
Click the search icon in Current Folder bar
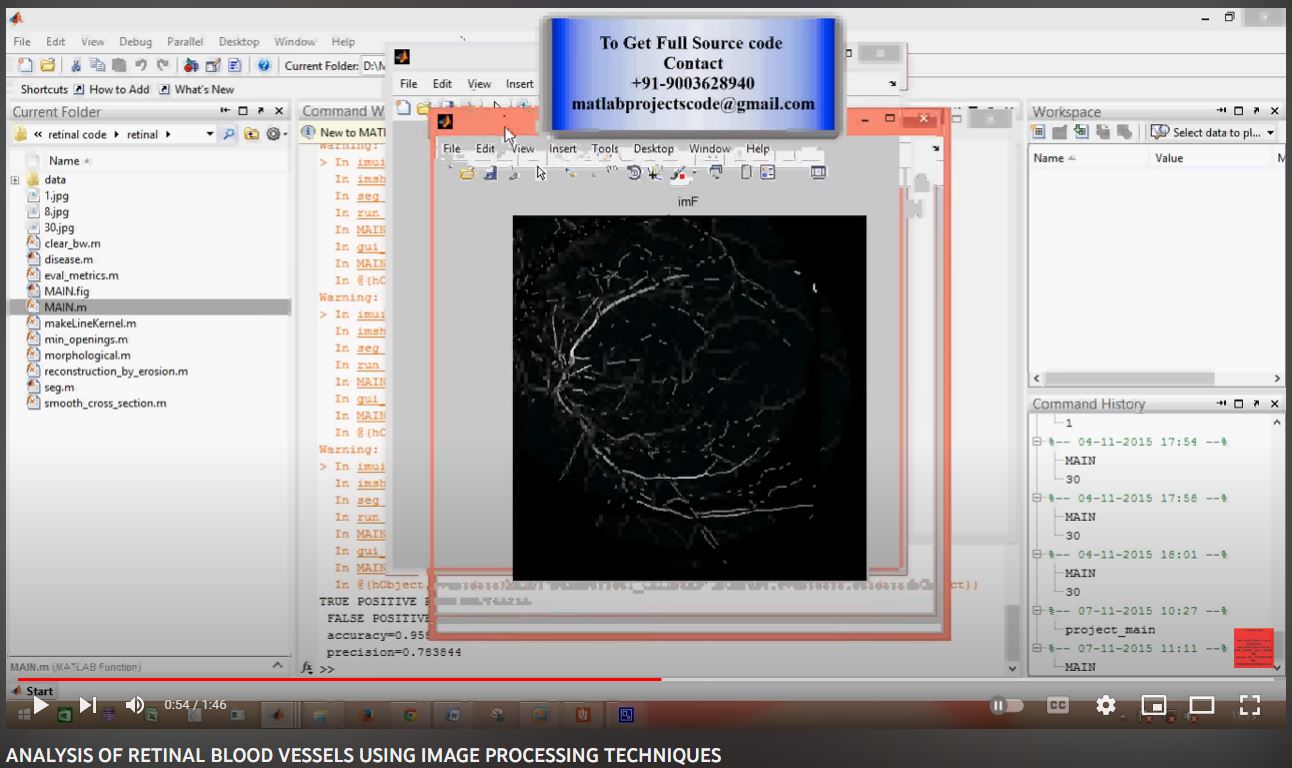pyautogui.click(x=230, y=134)
